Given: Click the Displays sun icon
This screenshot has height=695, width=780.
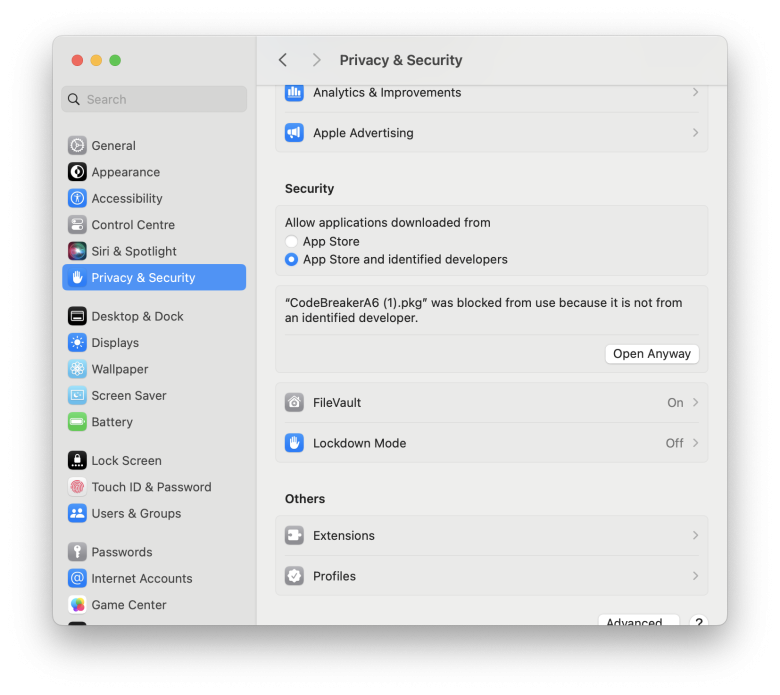Looking at the screenshot, I should click(x=77, y=342).
